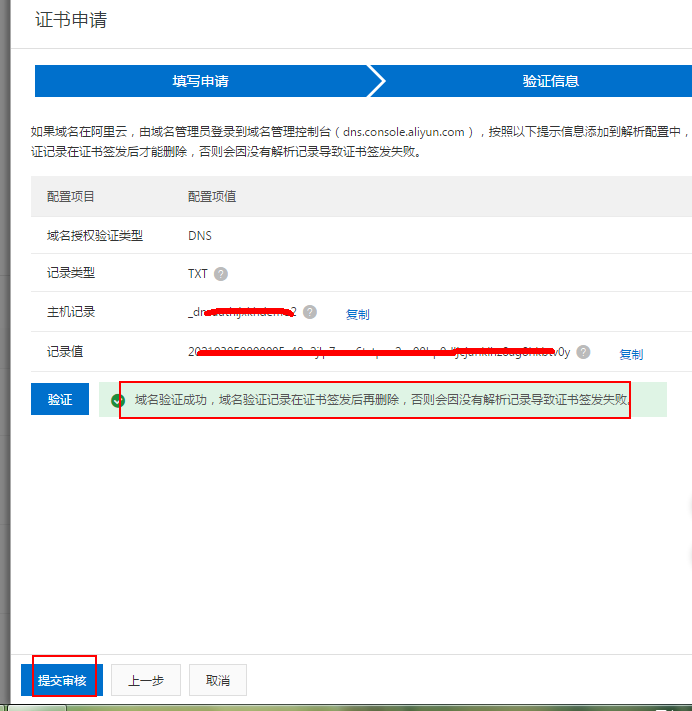692x711 pixels.
Task: Copy the 主机记录 value with 复制
Action: [357, 314]
